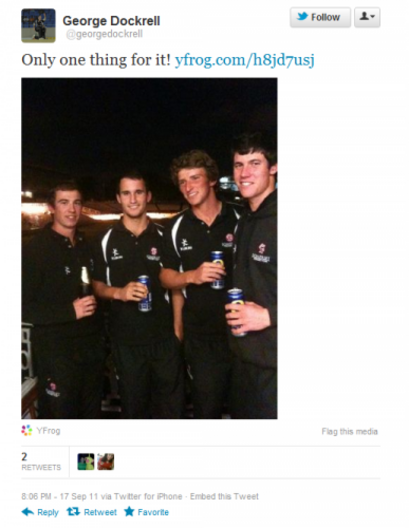Open the second retweeter's red avatar
Screen dimensions: 409x528
click(106, 462)
